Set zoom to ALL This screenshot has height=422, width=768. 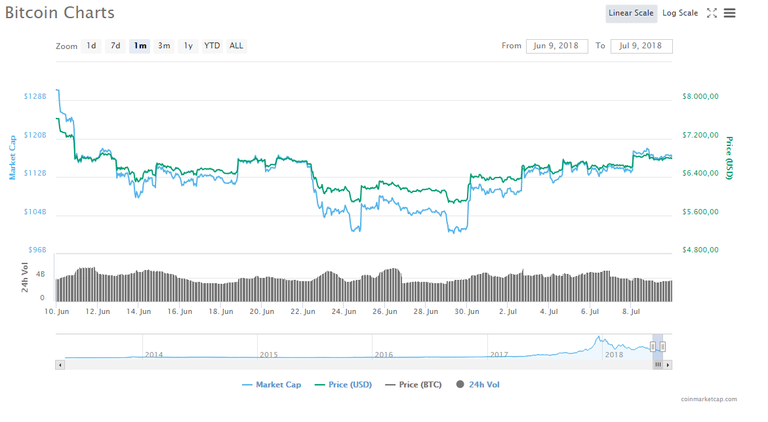point(236,46)
